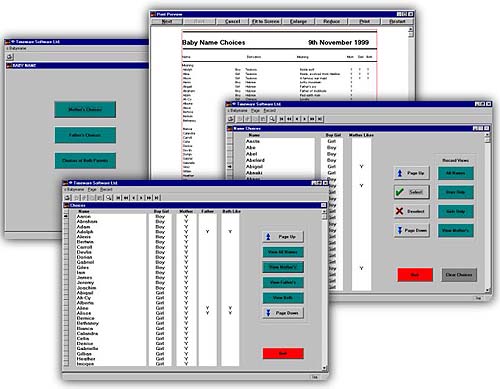Click the green-check Select button
Image resolution: width=500 pixels, height=389 pixels.
411,192
